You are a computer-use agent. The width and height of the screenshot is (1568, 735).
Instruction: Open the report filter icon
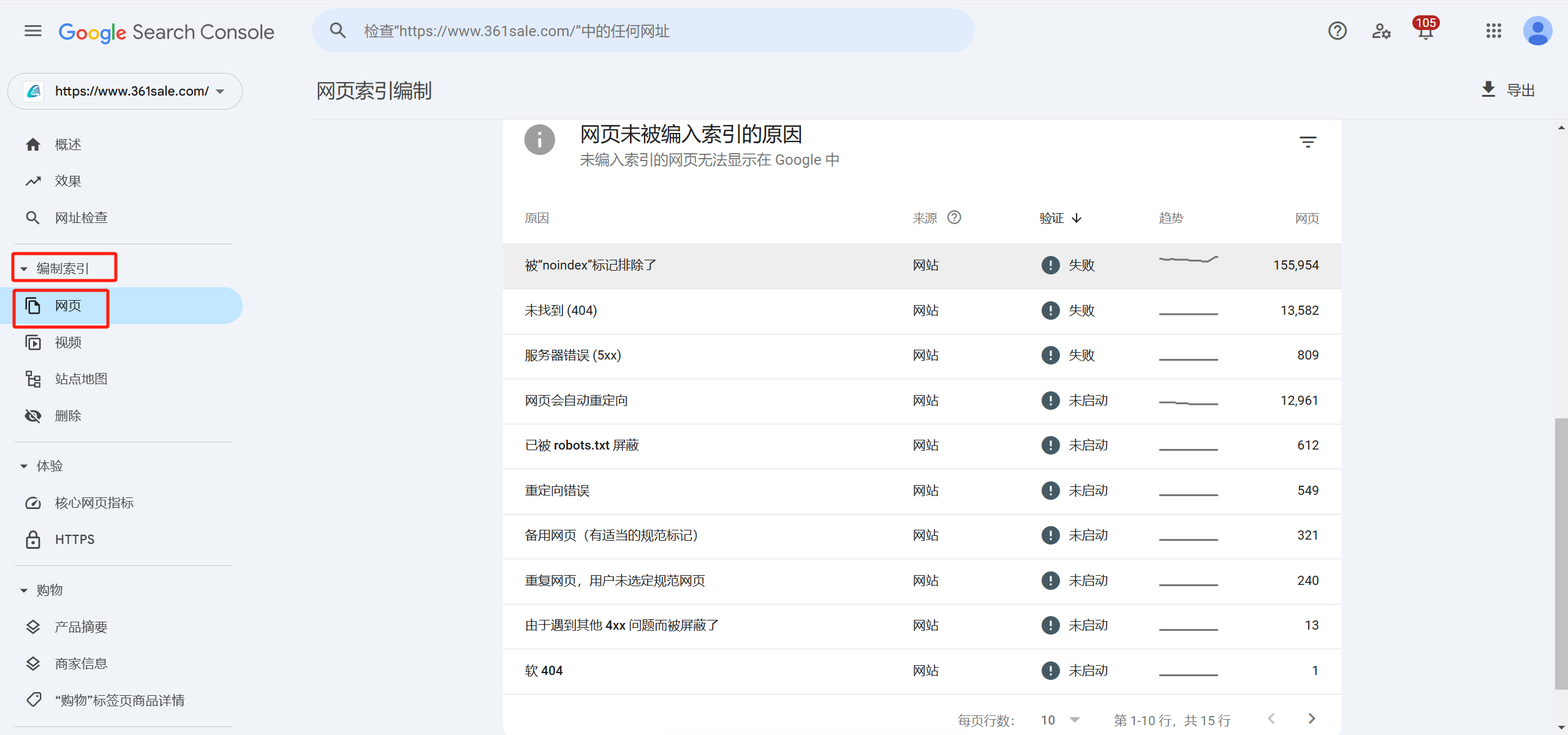(1308, 141)
